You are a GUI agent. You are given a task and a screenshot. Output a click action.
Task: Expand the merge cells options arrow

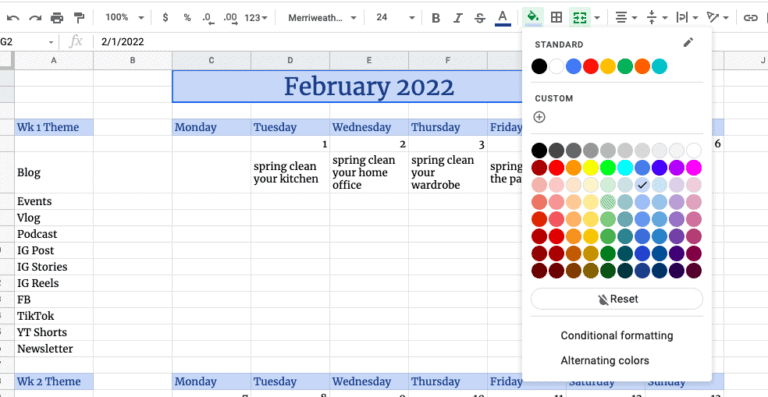click(597, 18)
